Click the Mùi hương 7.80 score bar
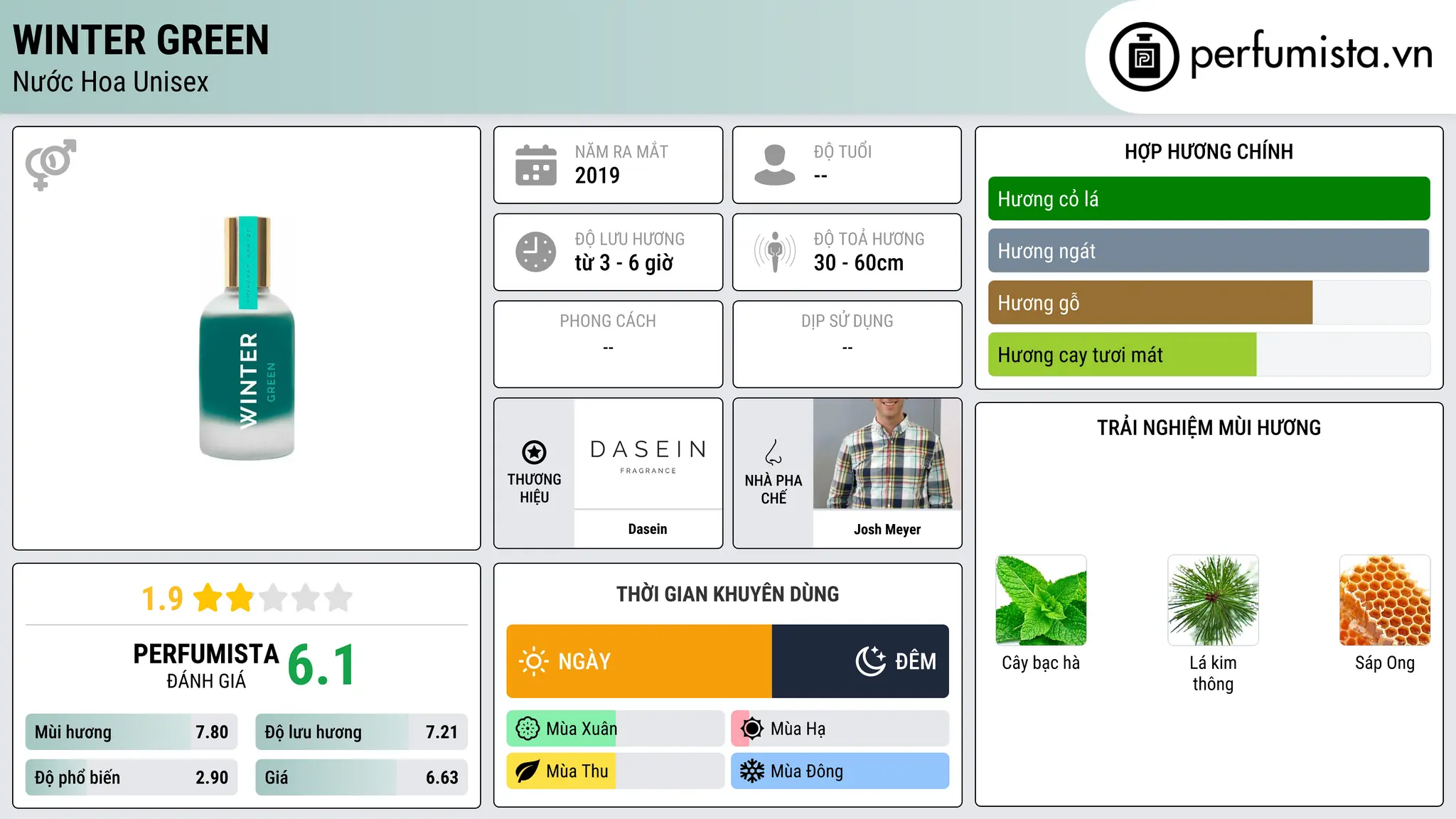The image size is (1456, 819). pyautogui.click(x=132, y=732)
